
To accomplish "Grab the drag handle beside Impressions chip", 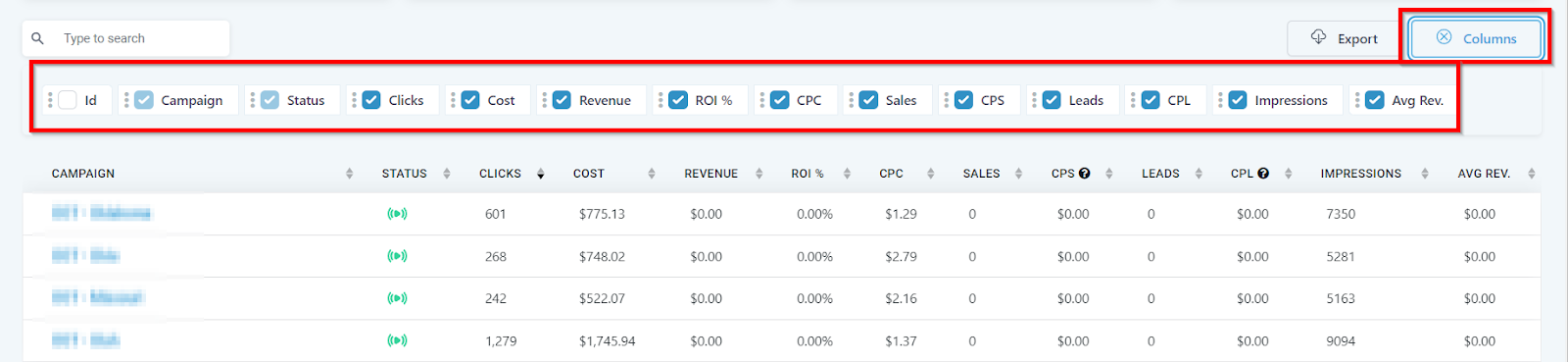I will pos(1220,100).
